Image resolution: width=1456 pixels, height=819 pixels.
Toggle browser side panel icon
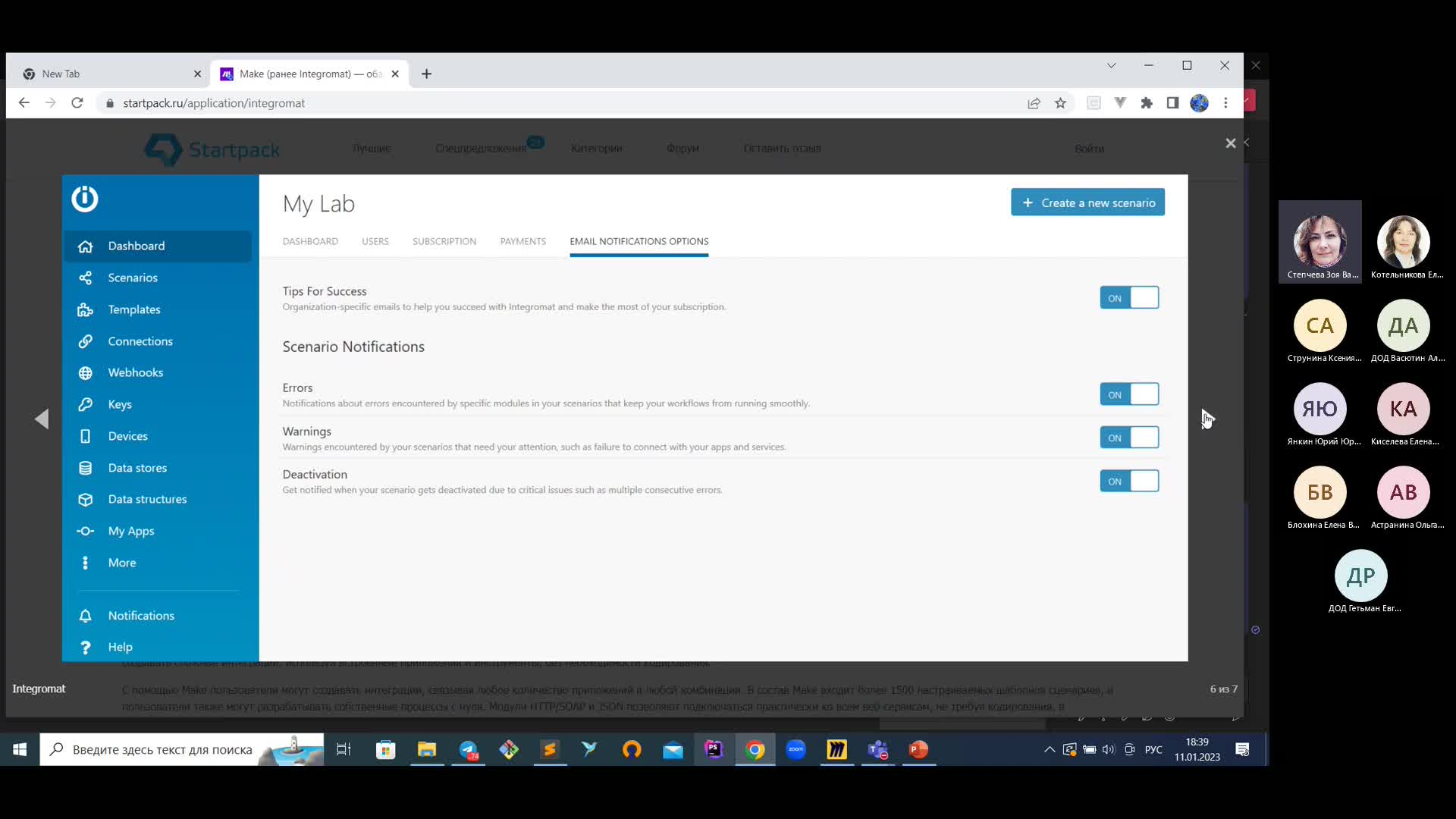1172,103
